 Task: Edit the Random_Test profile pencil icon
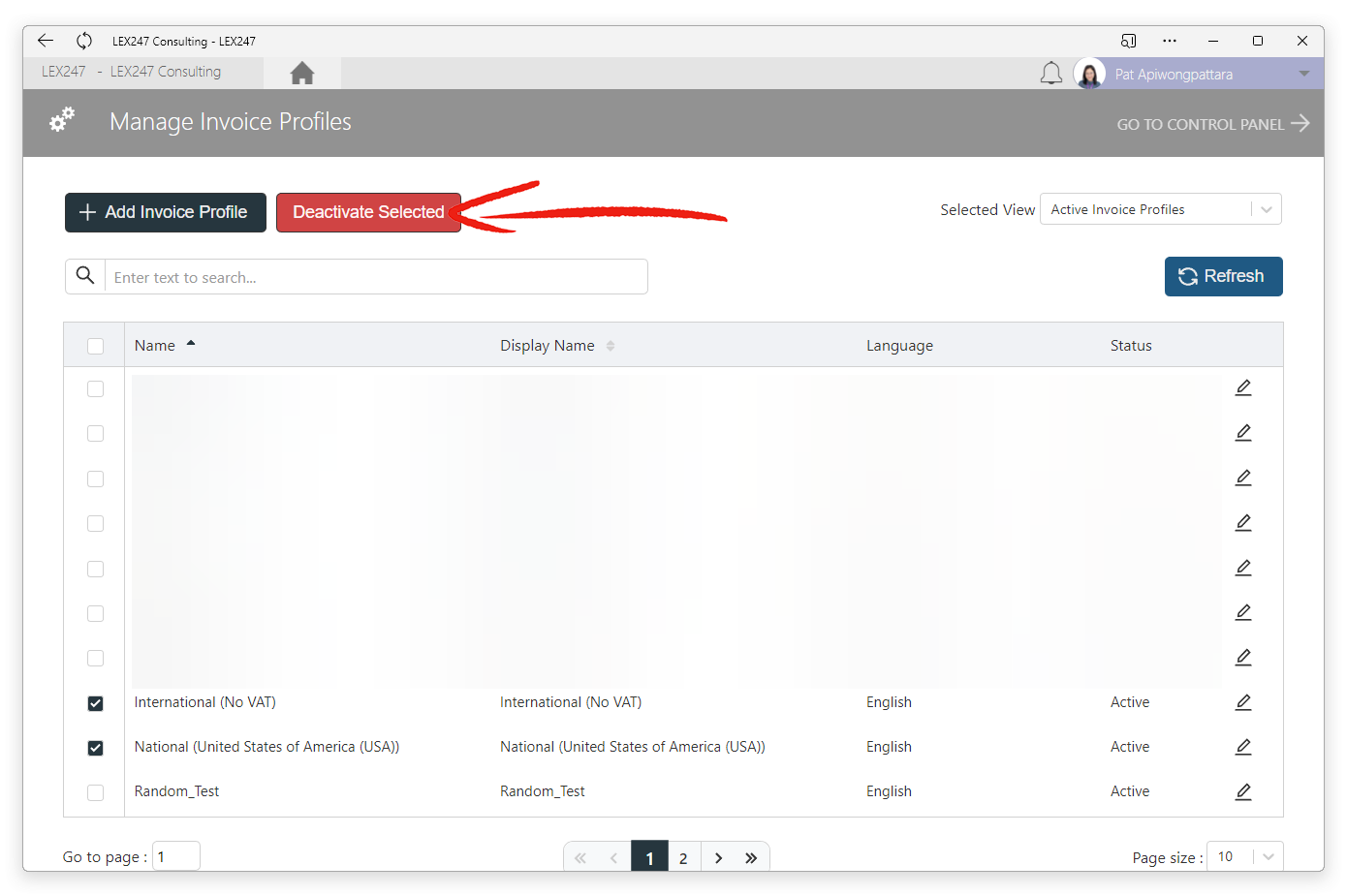click(1243, 791)
